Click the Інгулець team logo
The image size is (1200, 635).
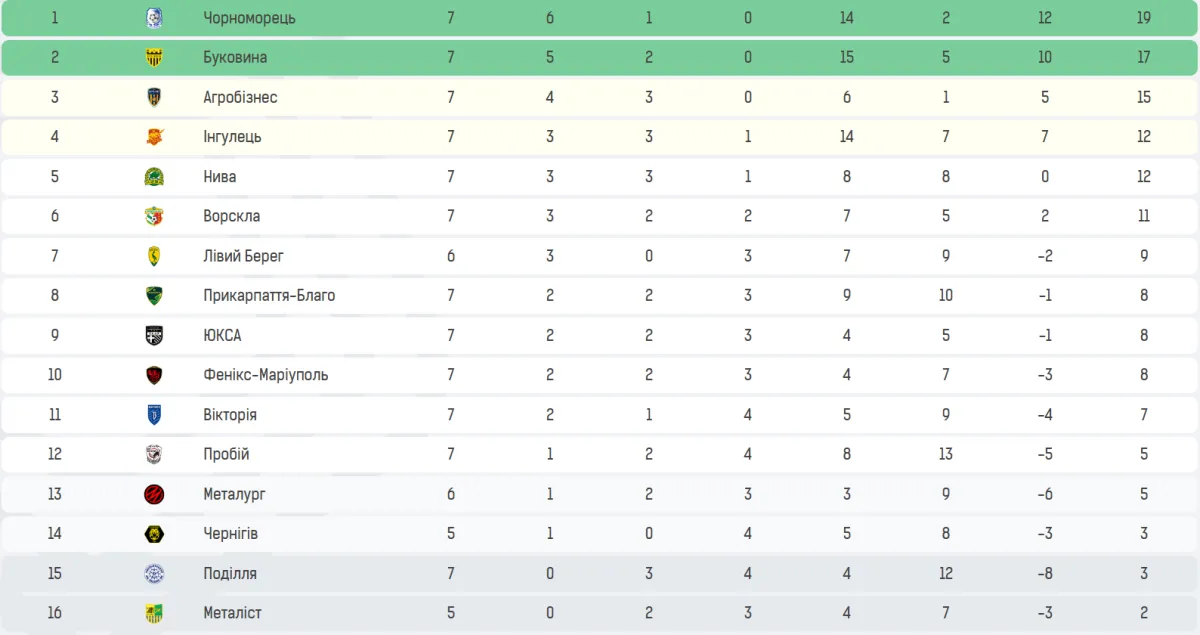pos(154,137)
